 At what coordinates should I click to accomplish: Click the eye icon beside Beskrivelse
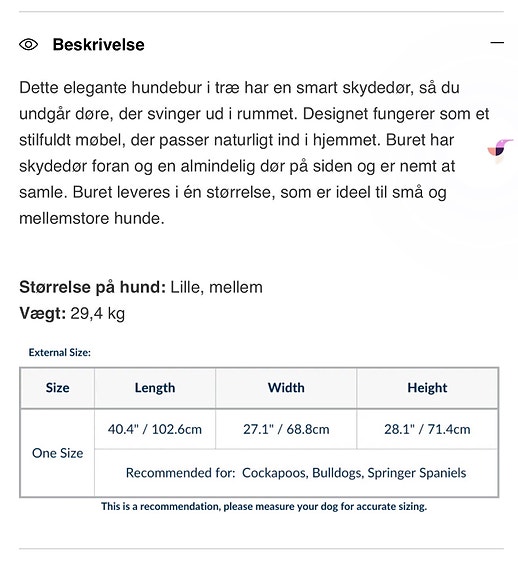coord(29,45)
